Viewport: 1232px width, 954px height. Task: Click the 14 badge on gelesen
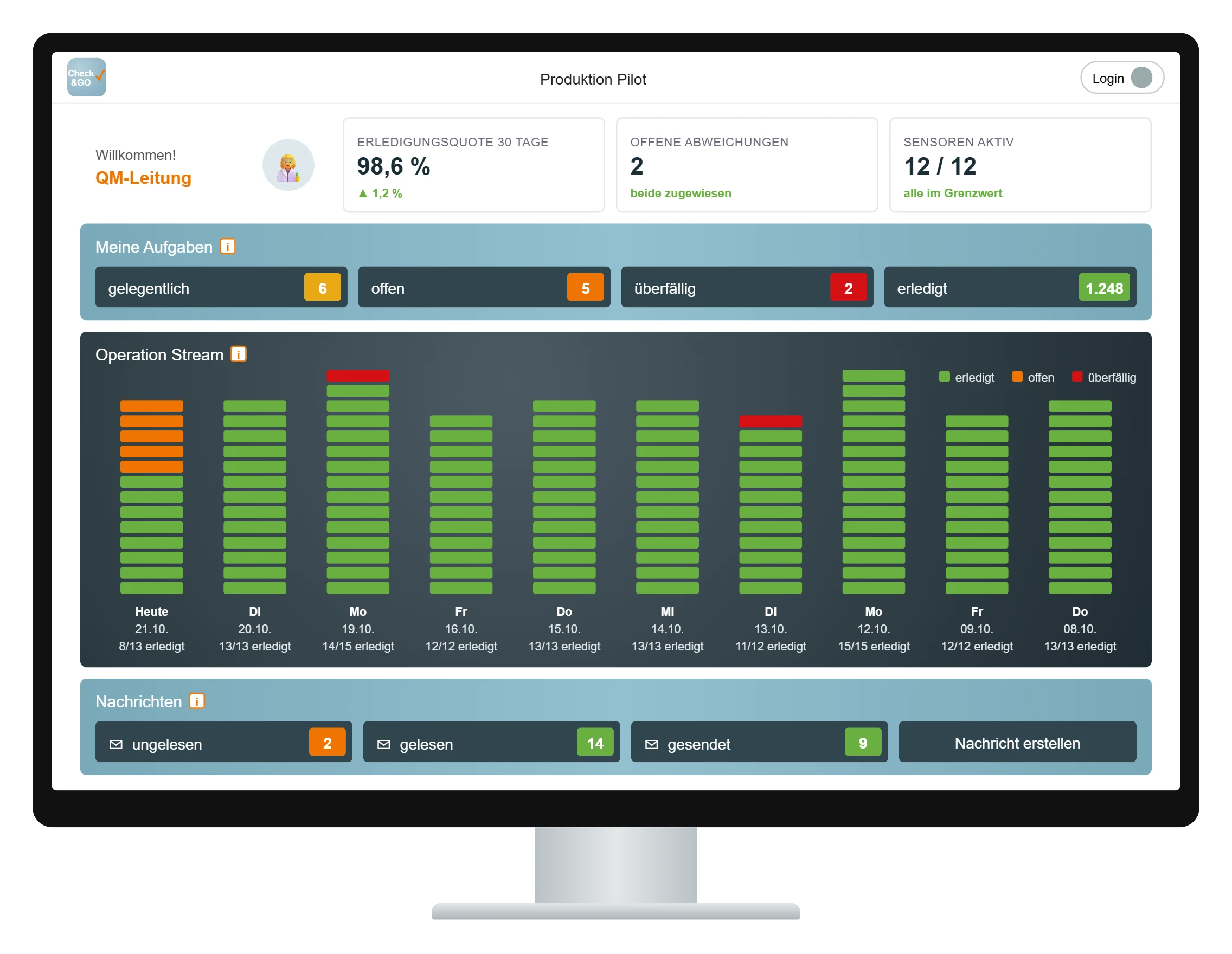(595, 743)
